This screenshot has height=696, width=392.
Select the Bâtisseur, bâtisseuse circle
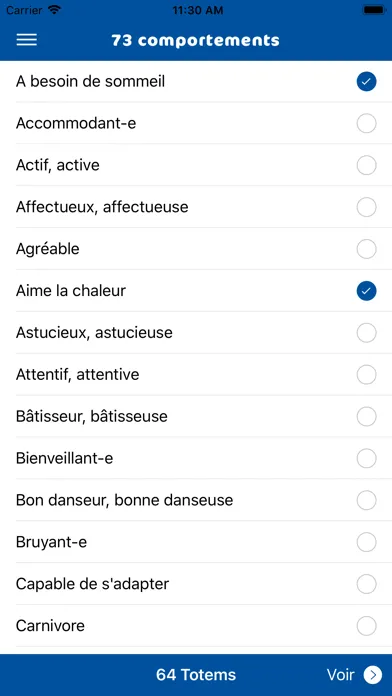[x=366, y=416]
